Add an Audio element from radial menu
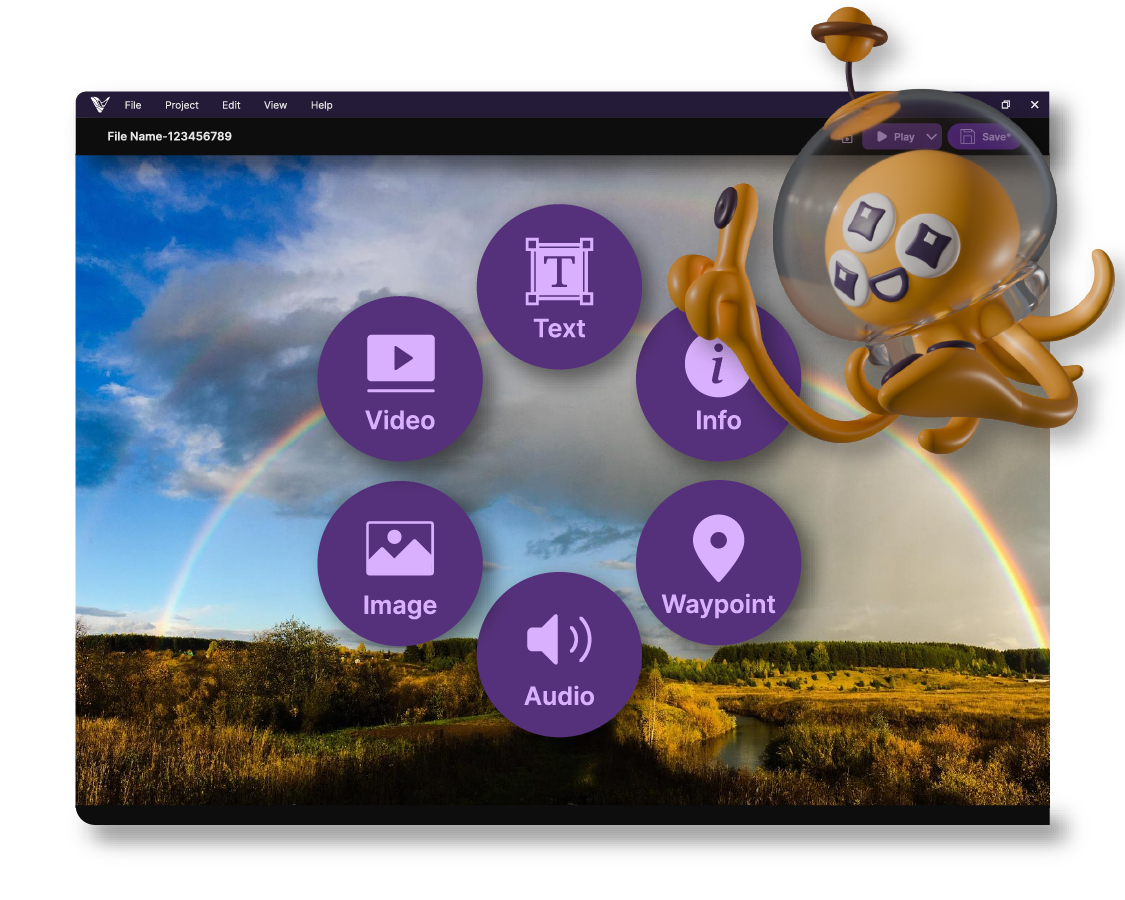Viewport: 1125px width, 900px height. point(559,655)
